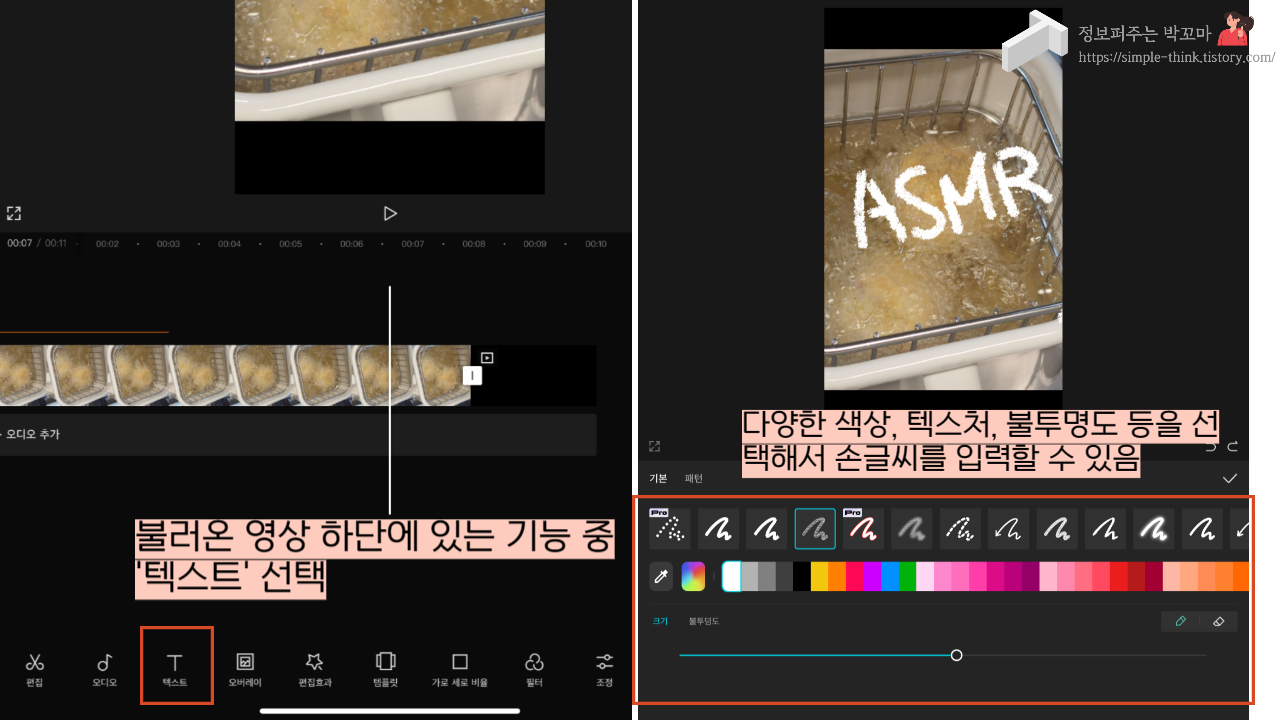1280x720 pixels.
Task: Select the glowing neon brush
Action: (x=1154, y=529)
